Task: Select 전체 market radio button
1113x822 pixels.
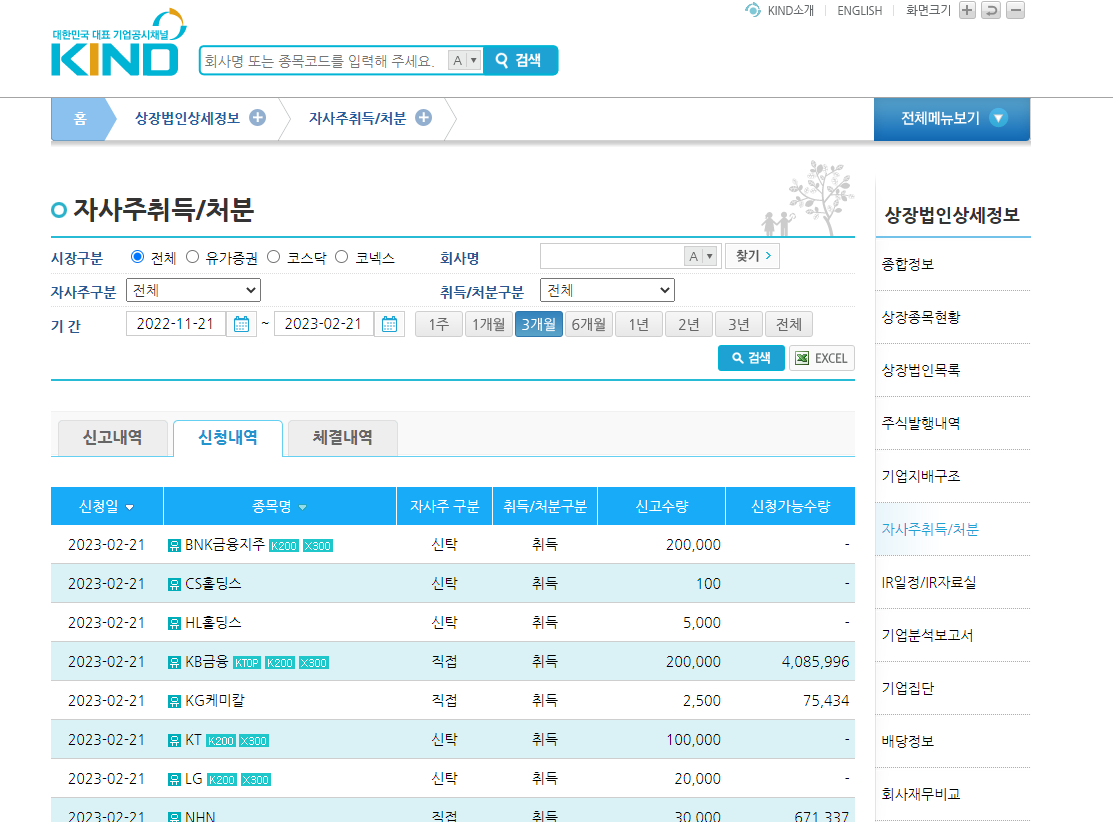Action: coord(138,257)
